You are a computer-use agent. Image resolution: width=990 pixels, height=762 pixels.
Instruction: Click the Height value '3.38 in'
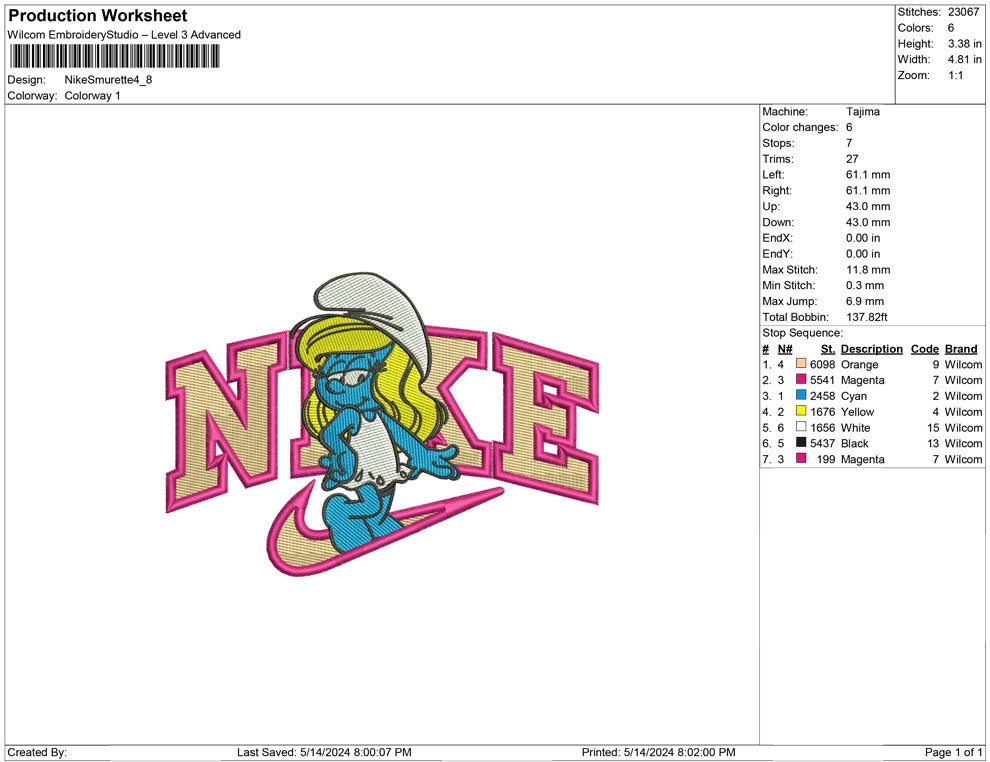(965, 44)
